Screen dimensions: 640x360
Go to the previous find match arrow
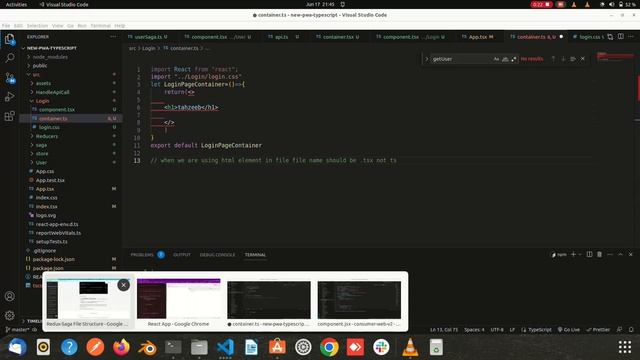point(553,59)
